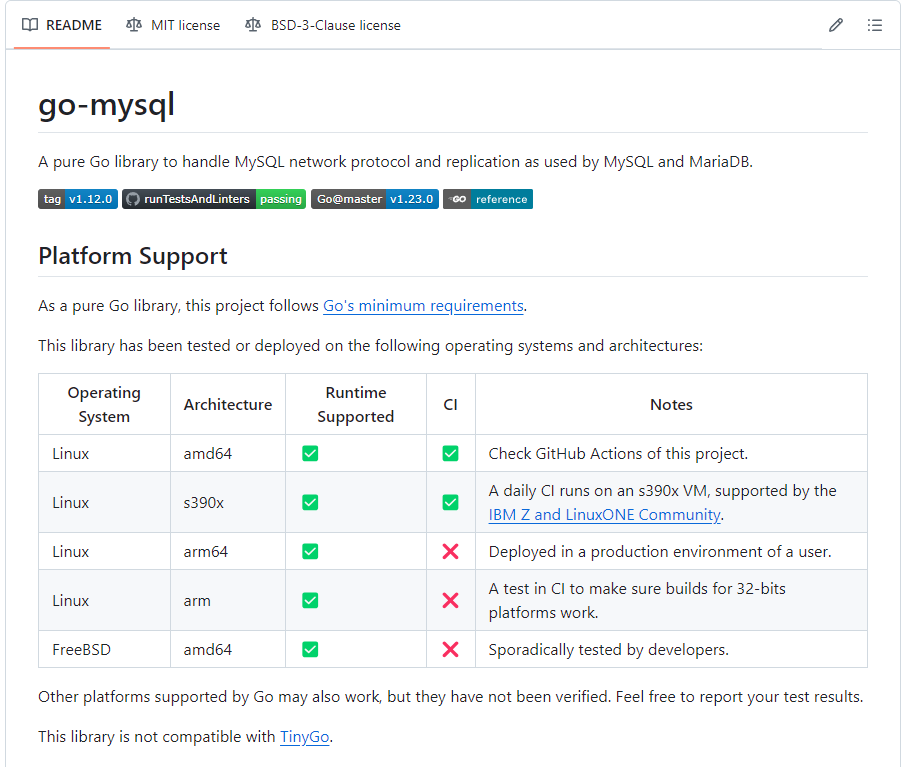Click the runTestsAndLinters passing badge

[x=214, y=199]
